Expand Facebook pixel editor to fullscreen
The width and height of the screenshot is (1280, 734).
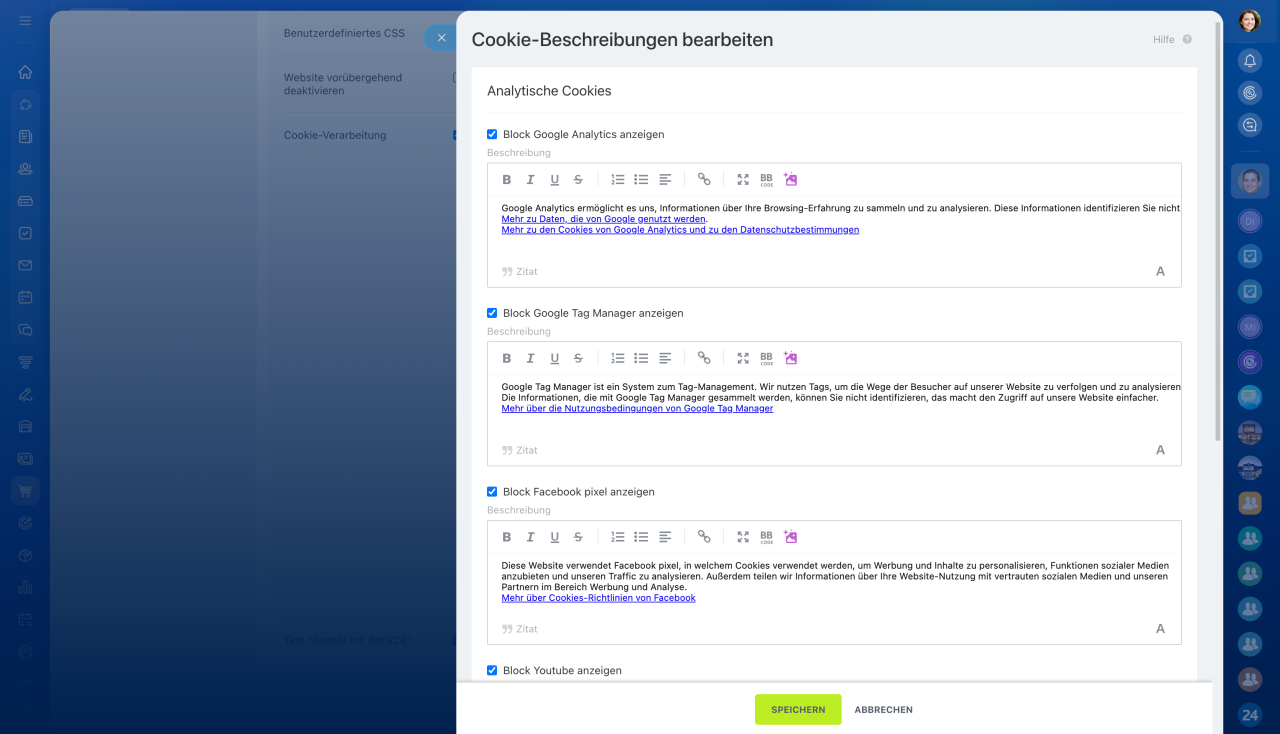[743, 537]
